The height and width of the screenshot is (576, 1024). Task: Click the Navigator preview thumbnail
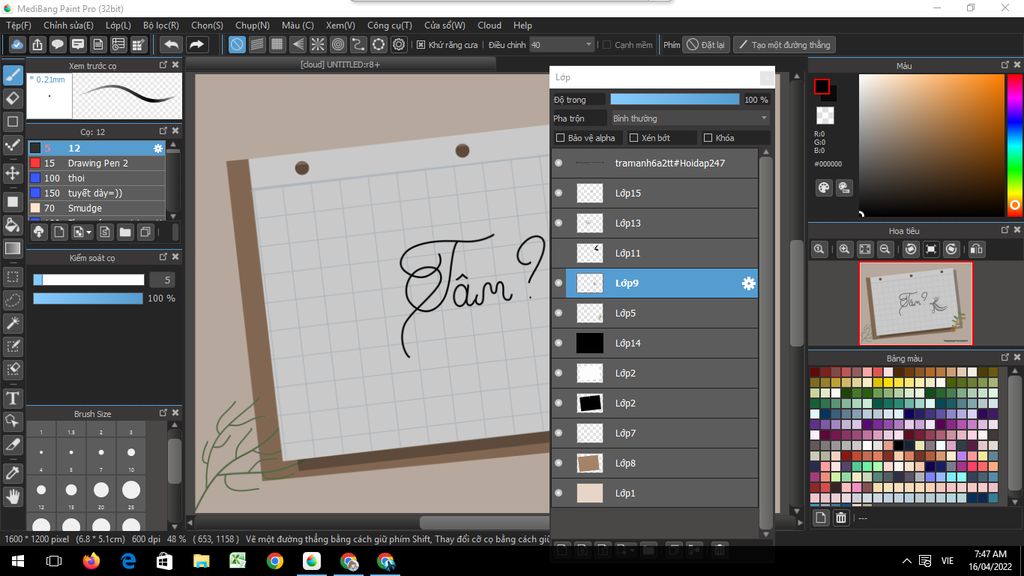(x=916, y=304)
